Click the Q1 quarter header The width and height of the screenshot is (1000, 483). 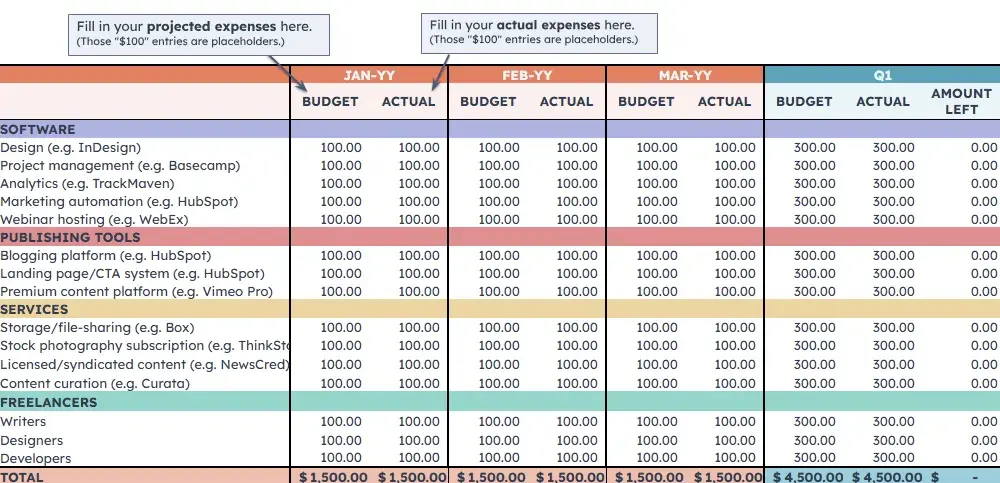881,75
